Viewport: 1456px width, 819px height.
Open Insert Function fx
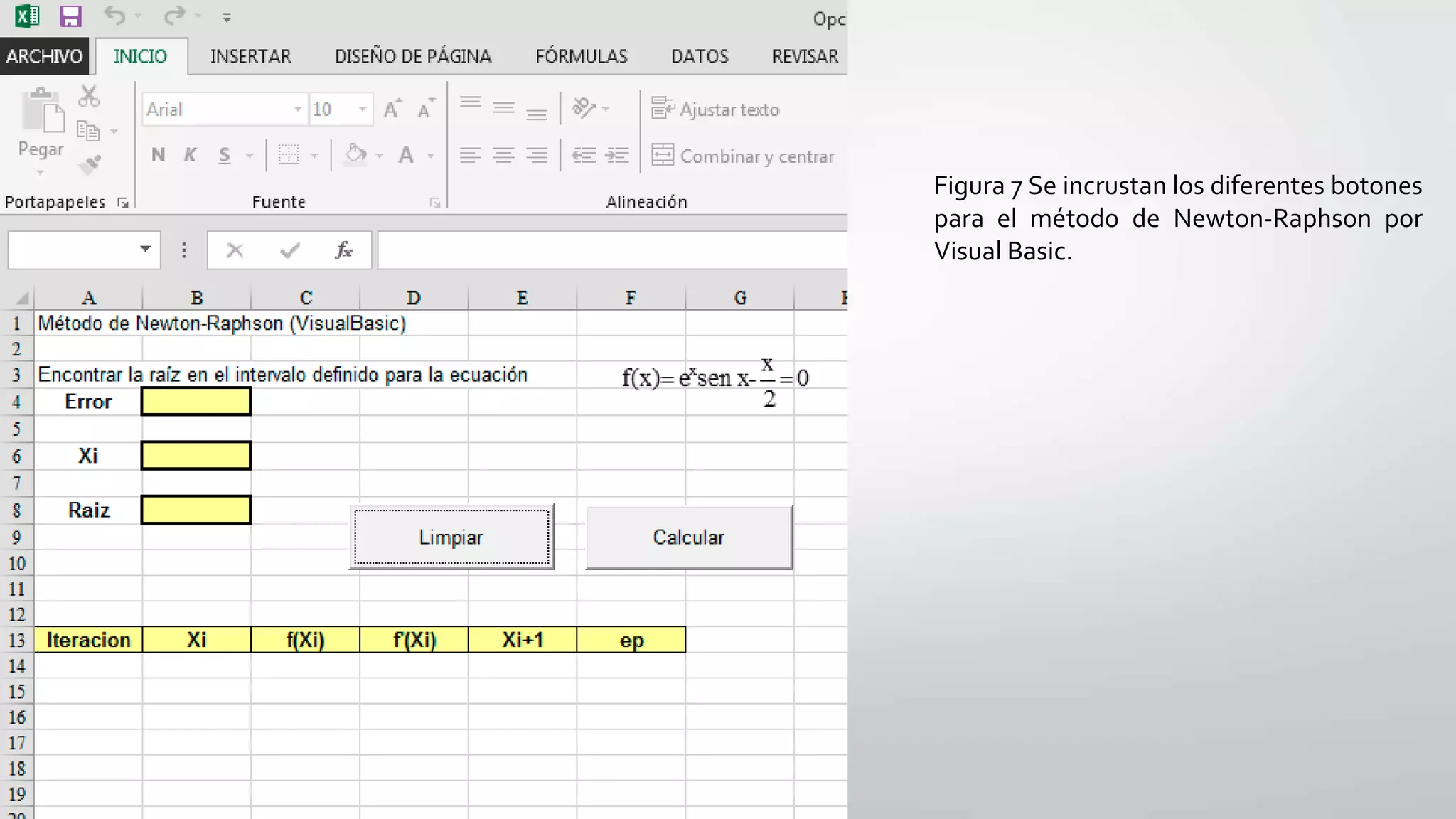(343, 250)
